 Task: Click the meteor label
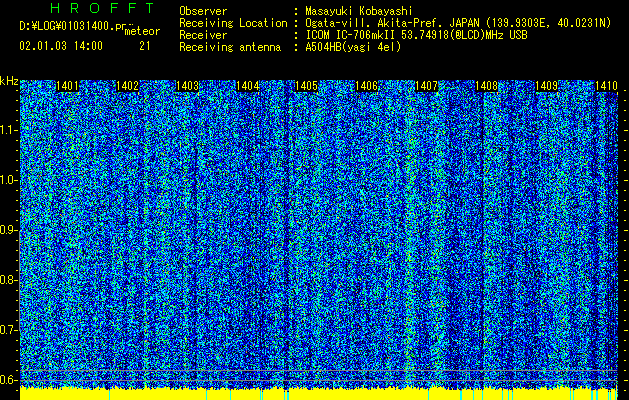click(142, 31)
